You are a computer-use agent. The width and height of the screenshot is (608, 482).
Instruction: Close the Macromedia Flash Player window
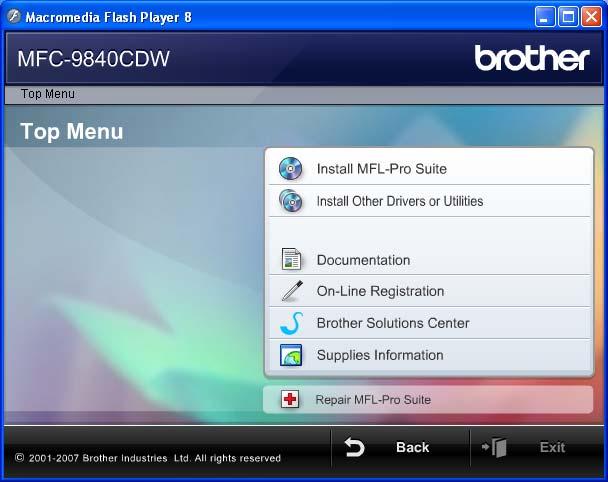[x=591, y=17]
